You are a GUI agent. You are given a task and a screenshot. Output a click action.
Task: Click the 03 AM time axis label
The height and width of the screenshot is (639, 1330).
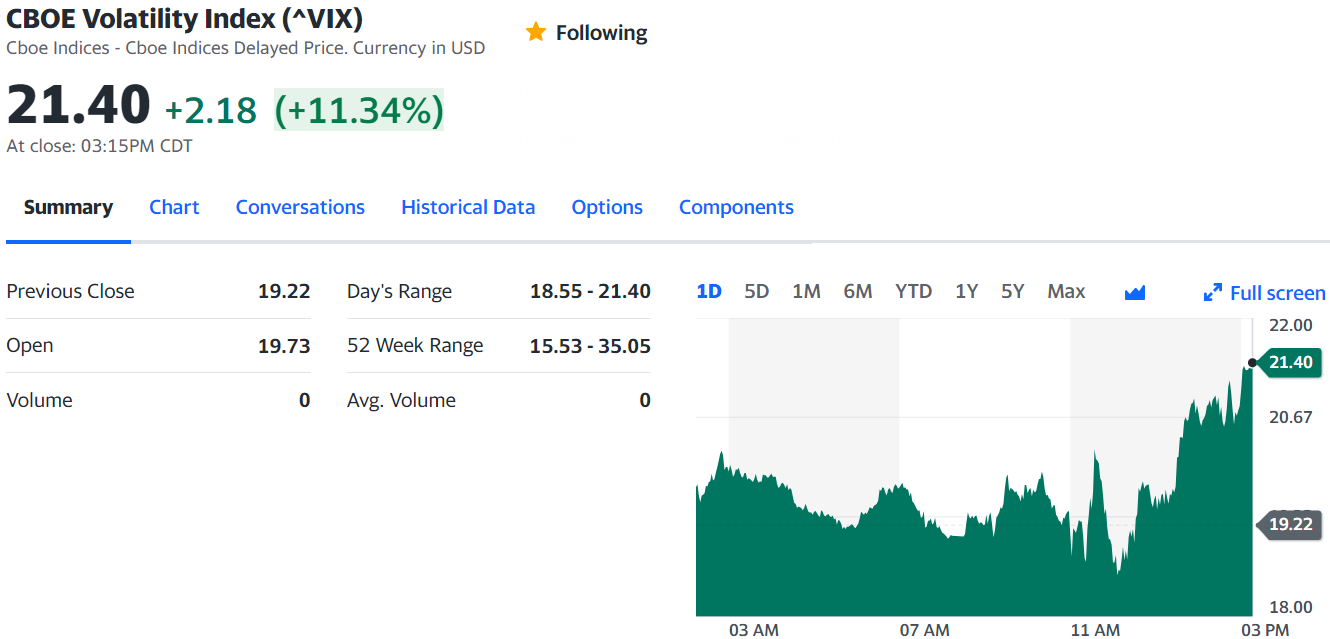coord(754,630)
